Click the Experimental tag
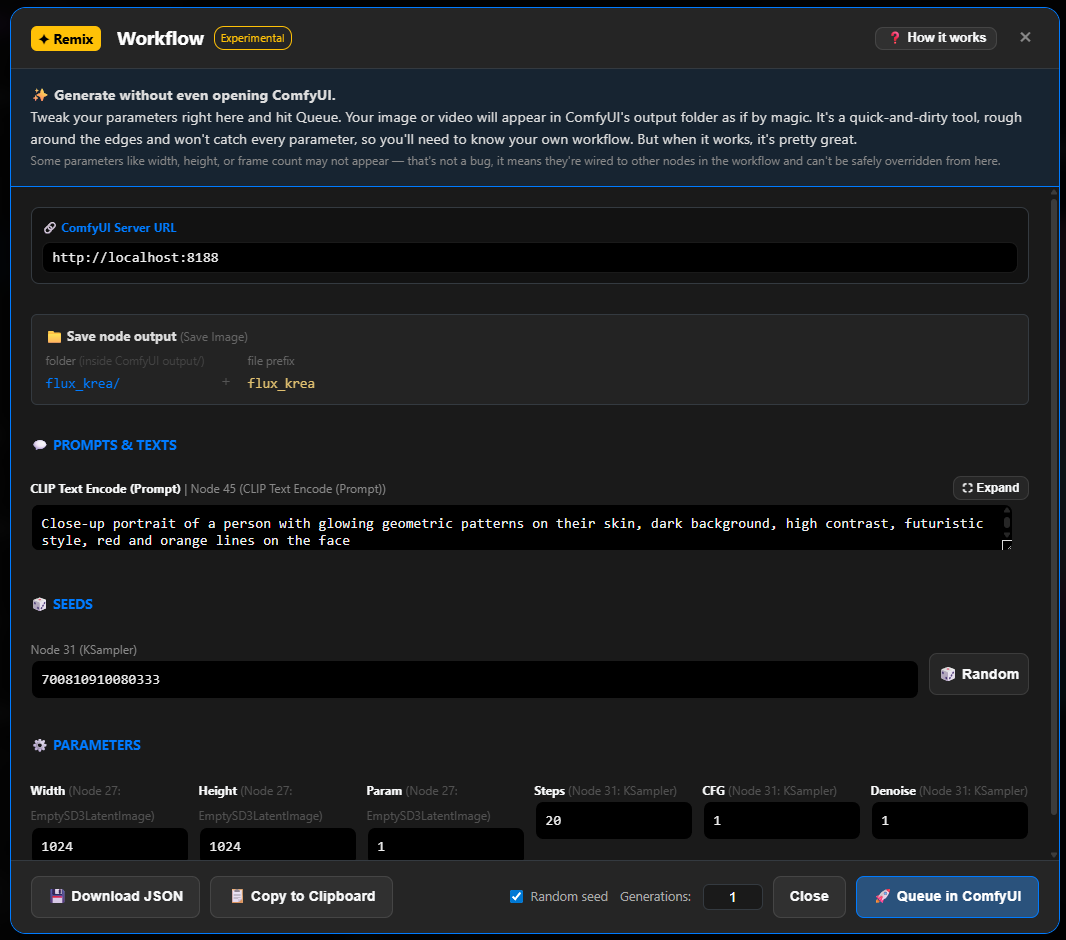Screen dimensions: 1066x940 pos(252,38)
